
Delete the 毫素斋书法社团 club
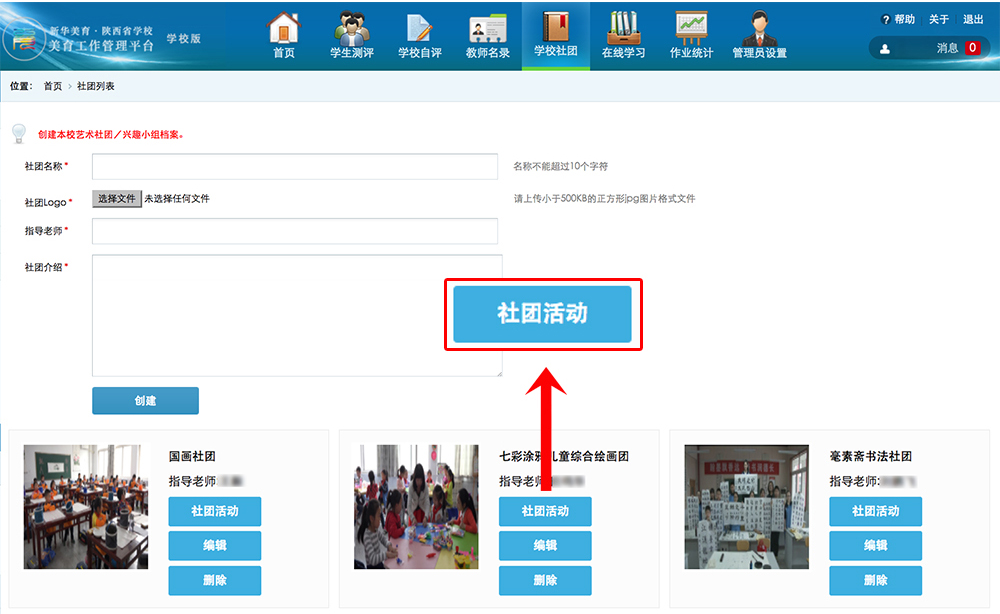point(875,580)
